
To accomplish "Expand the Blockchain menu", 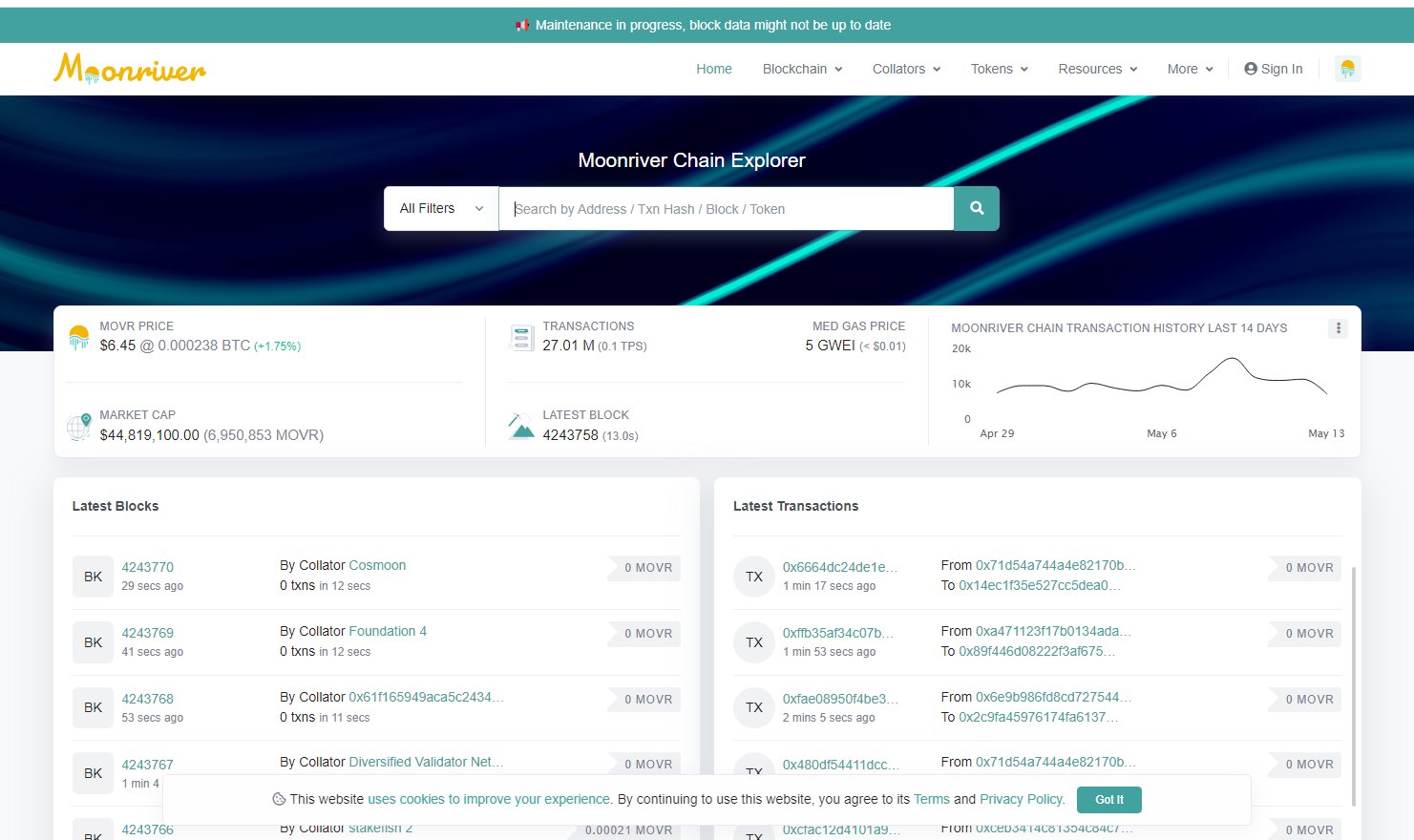I will (x=802, y=69).
